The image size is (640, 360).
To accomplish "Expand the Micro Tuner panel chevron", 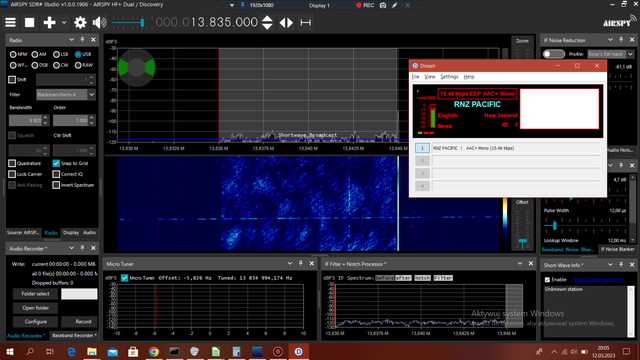I will coord(290,263).
